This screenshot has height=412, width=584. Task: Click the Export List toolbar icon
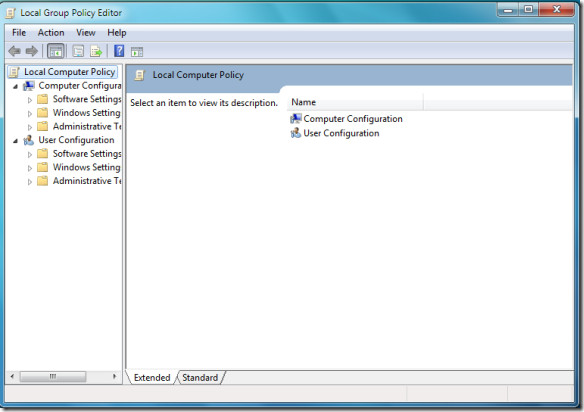[x=96, y=51]
